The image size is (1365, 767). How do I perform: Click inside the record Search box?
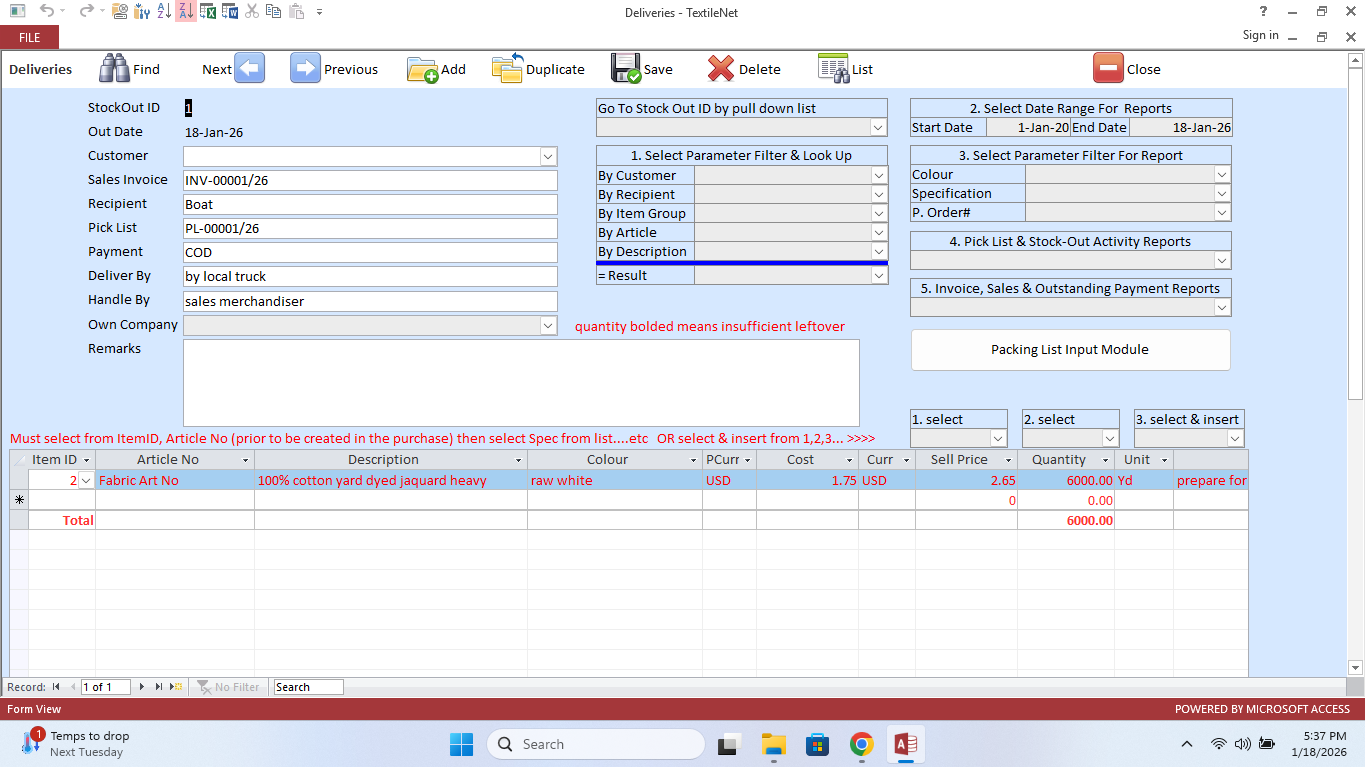pyautogui.click(x=307, y=687)
